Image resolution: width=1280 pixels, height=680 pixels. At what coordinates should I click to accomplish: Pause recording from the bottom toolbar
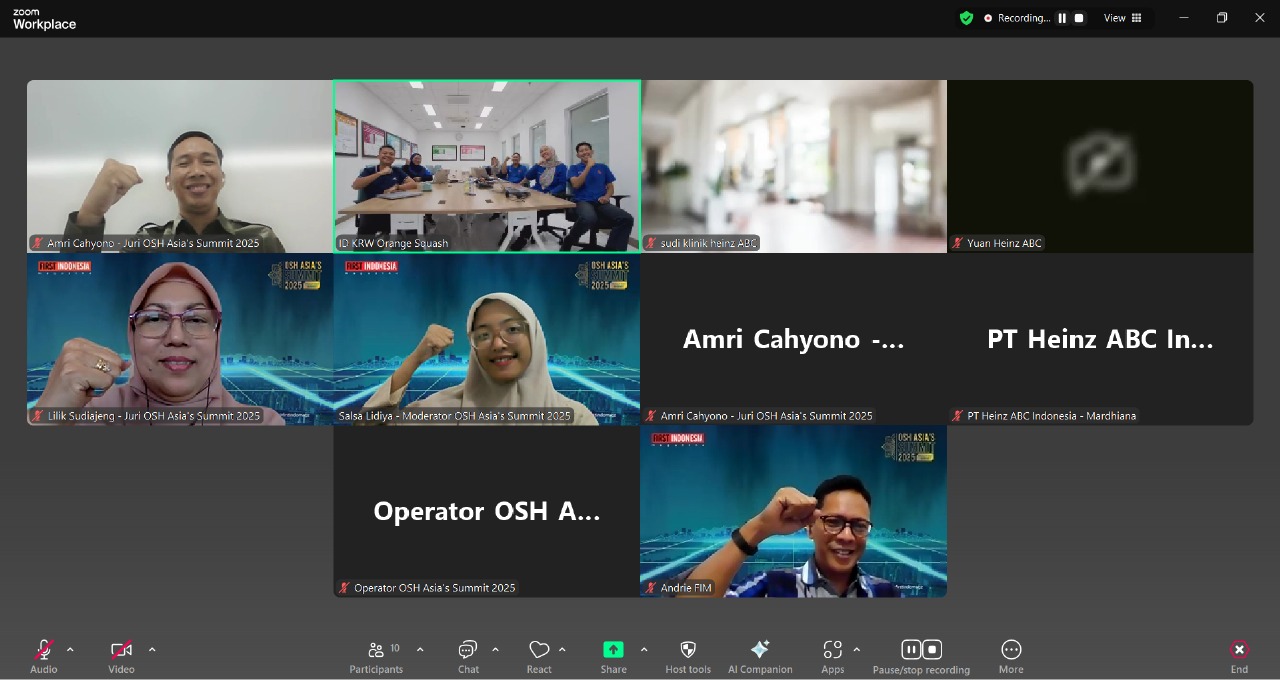tap(911, 650)
